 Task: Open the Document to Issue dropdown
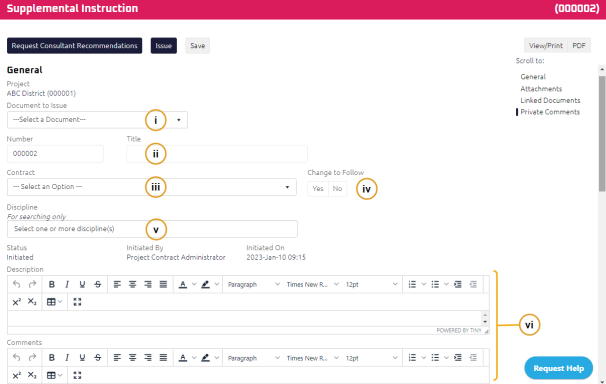coord(97,120)
